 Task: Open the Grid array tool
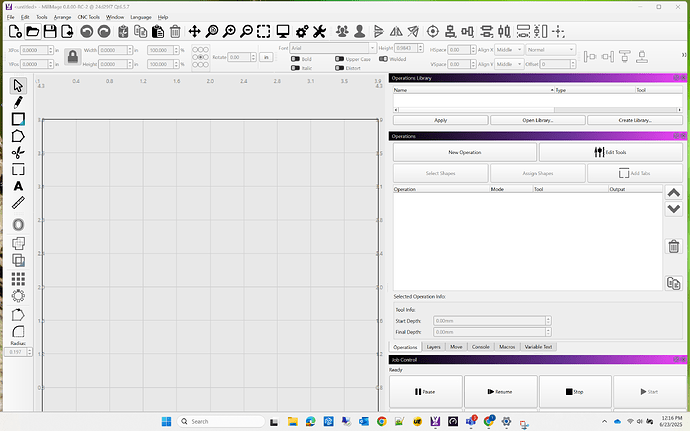click(x=18, y=279)
